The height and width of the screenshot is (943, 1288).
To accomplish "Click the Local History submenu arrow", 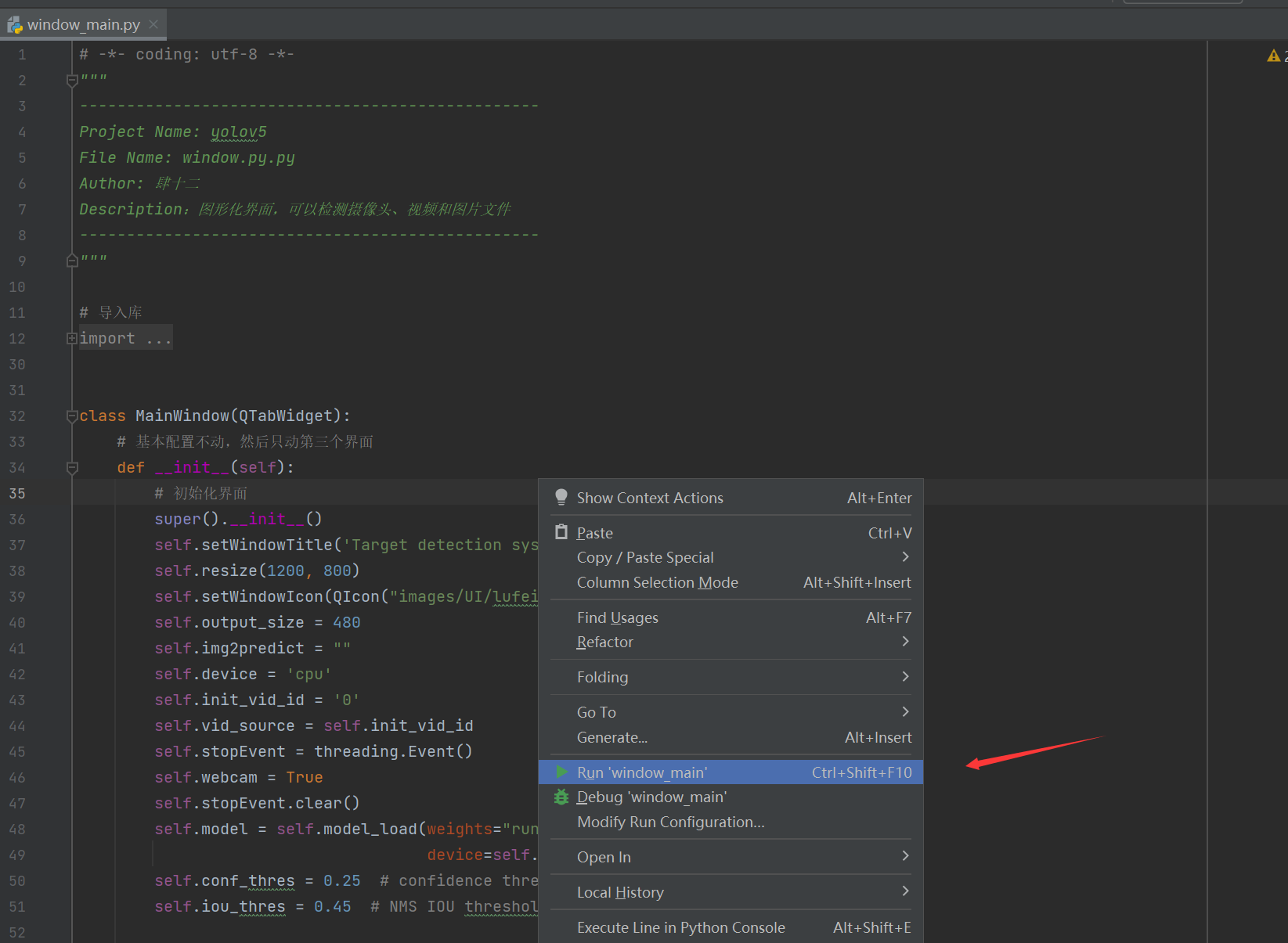I will [x=906, y=891].
